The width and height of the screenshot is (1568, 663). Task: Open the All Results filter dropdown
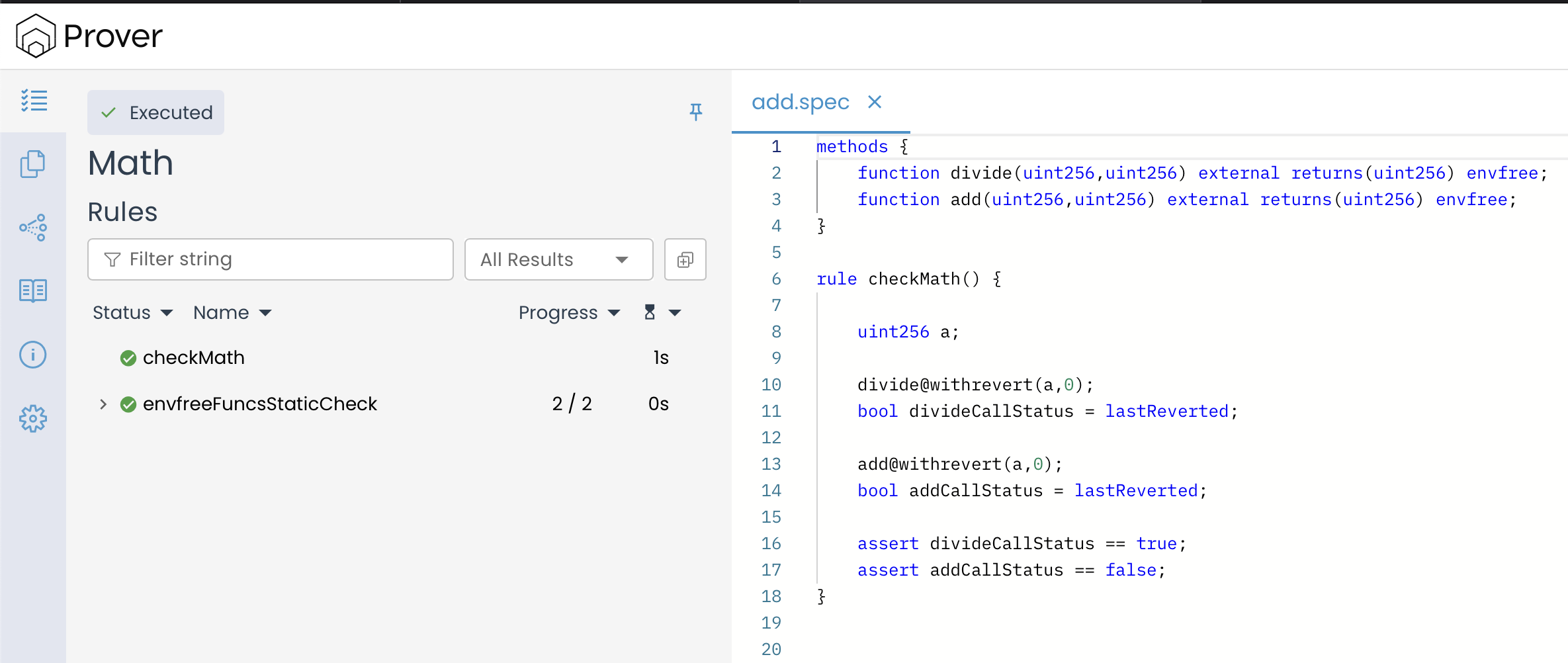pyautogui.click(x=558, y=259)
